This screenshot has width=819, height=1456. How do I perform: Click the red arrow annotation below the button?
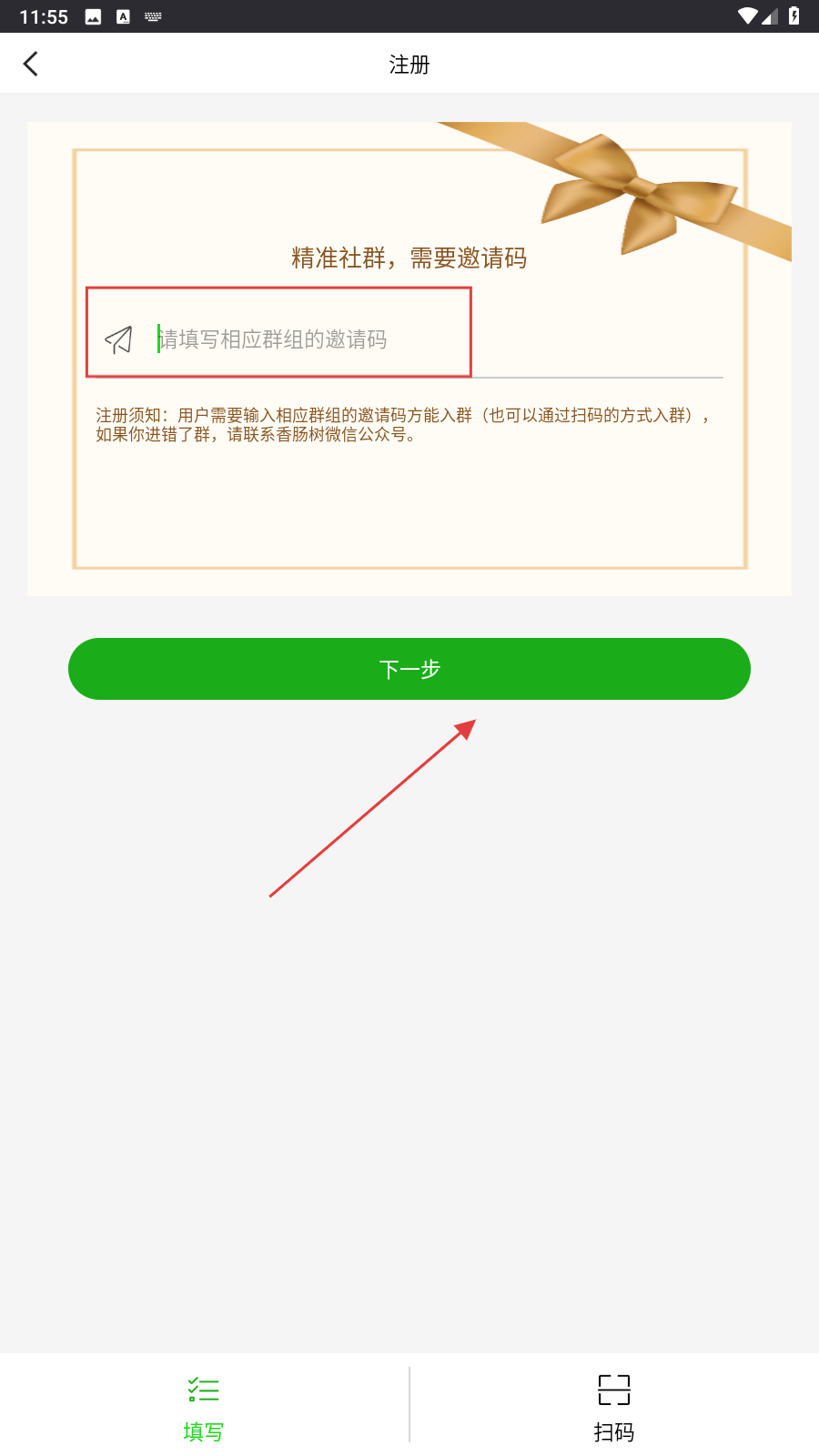(372, 808)
